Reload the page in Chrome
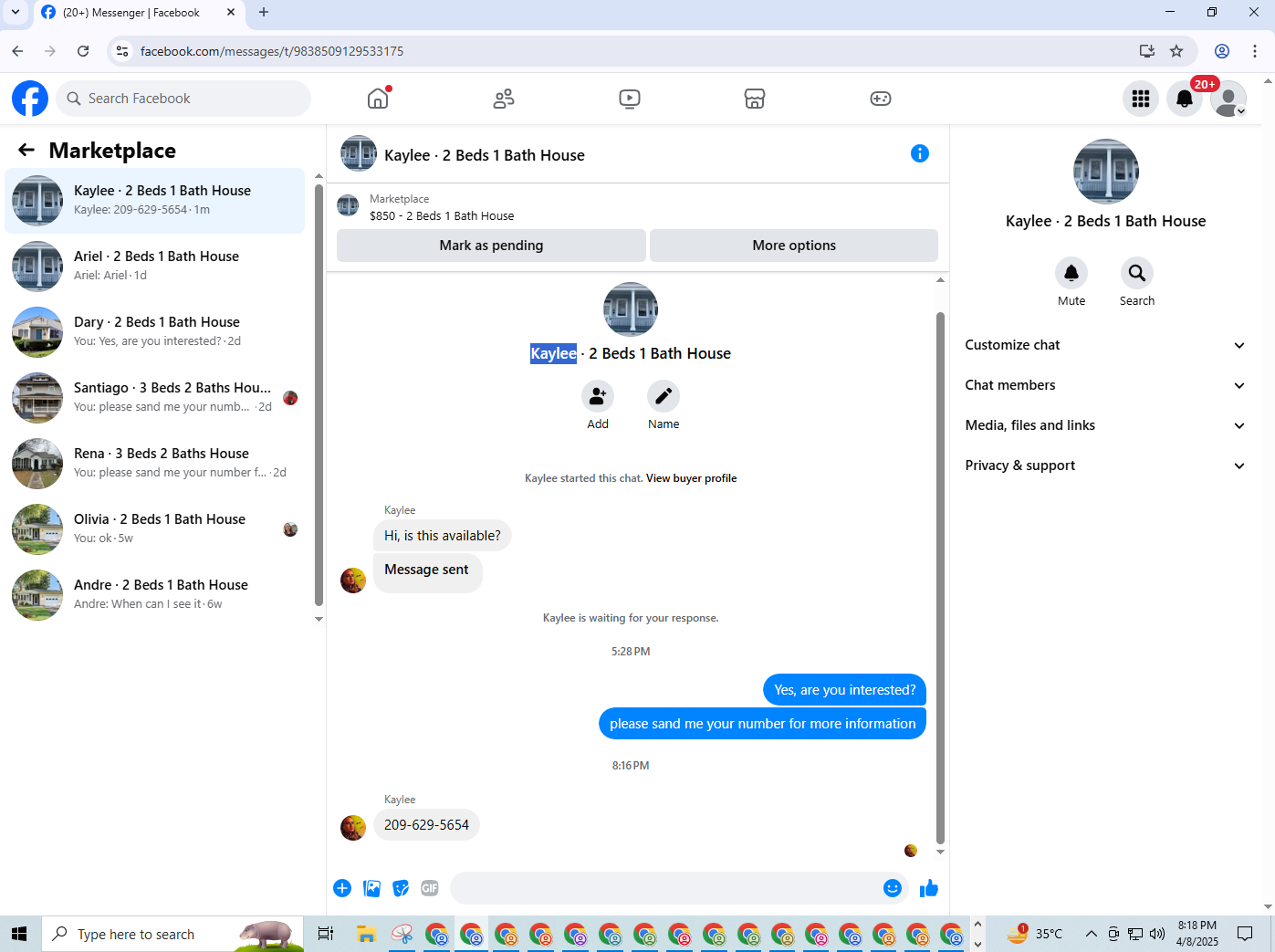The image size is (1275, 952). coord(83,51)
